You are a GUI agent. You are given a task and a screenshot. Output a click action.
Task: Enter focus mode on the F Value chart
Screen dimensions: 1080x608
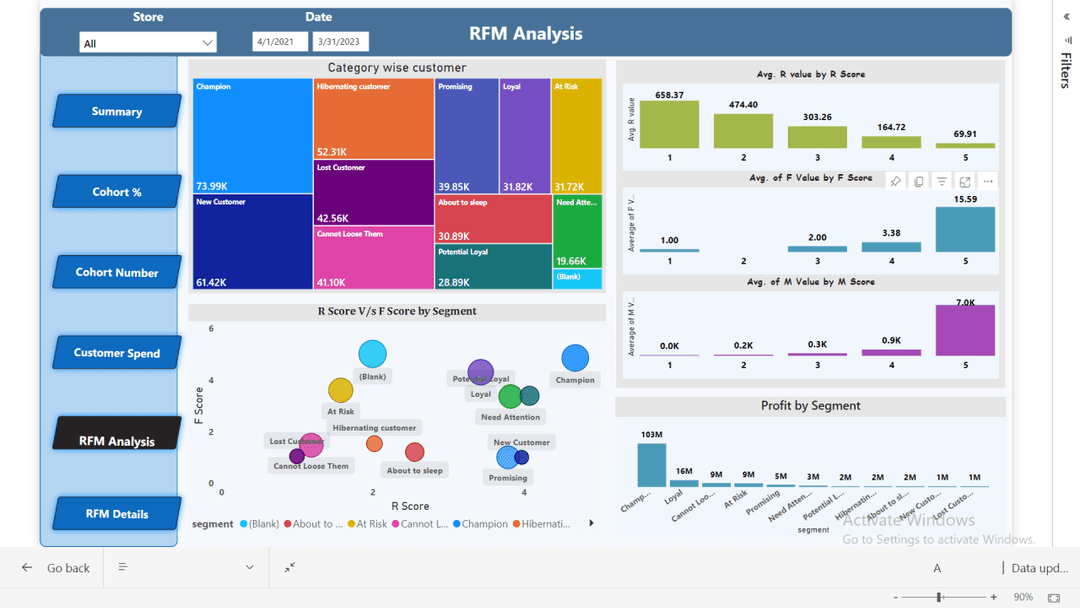click(x=964, y=181)
